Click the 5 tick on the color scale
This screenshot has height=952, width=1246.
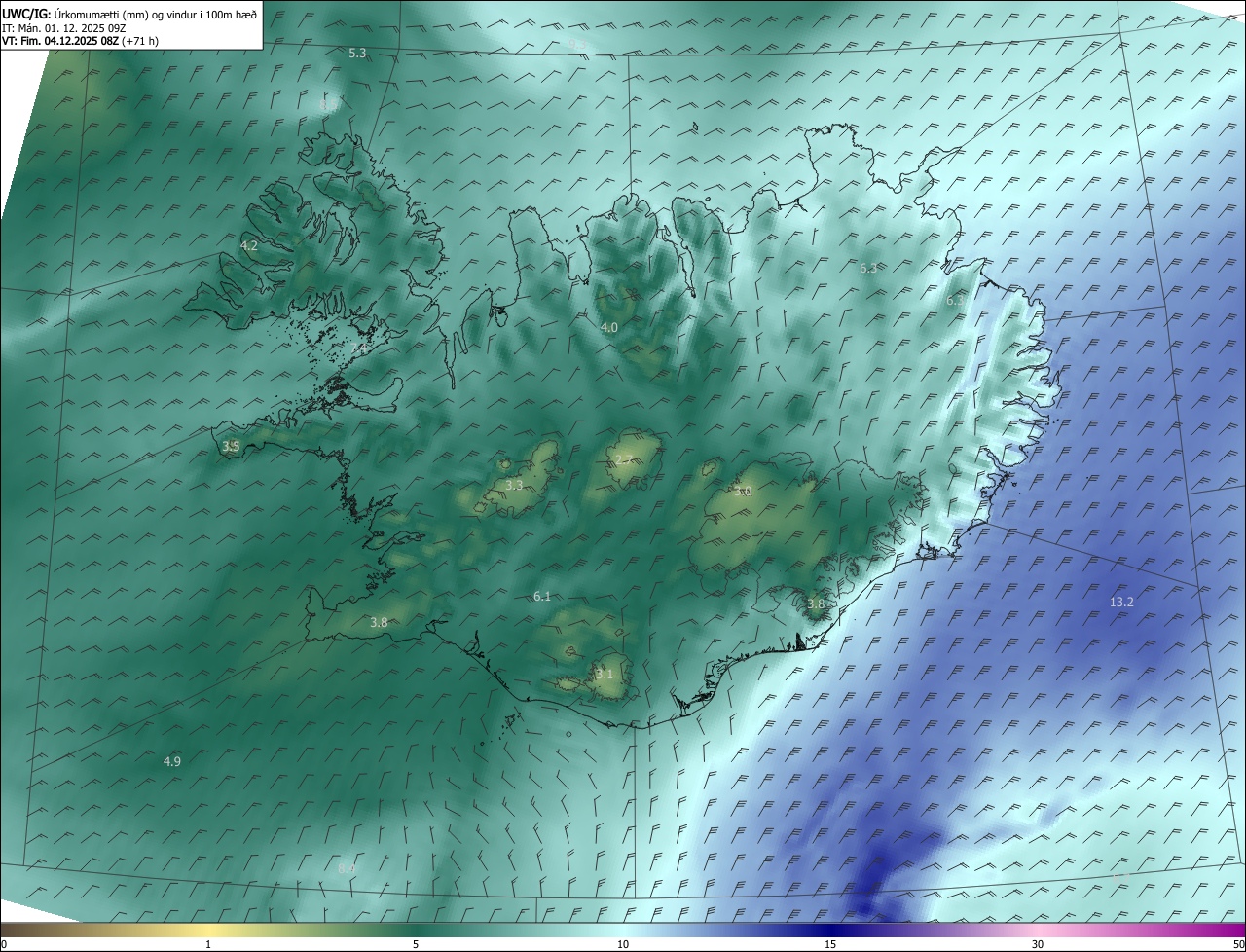click(x=416, y=945)
